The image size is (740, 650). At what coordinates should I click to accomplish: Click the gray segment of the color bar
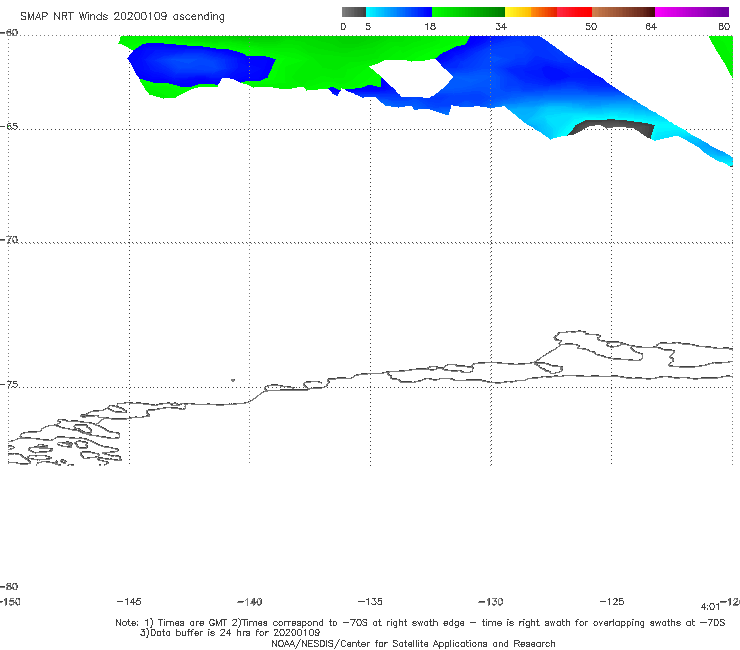[x=353, y=12]
